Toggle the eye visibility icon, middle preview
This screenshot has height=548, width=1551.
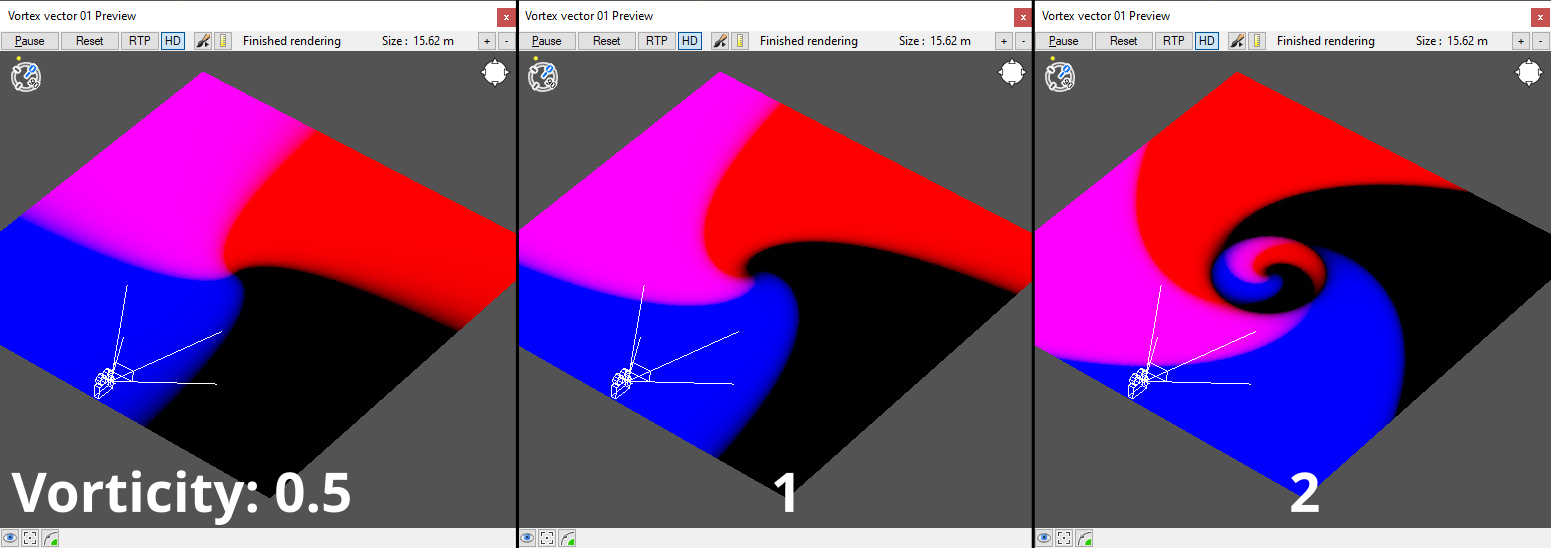click(527, 538)
